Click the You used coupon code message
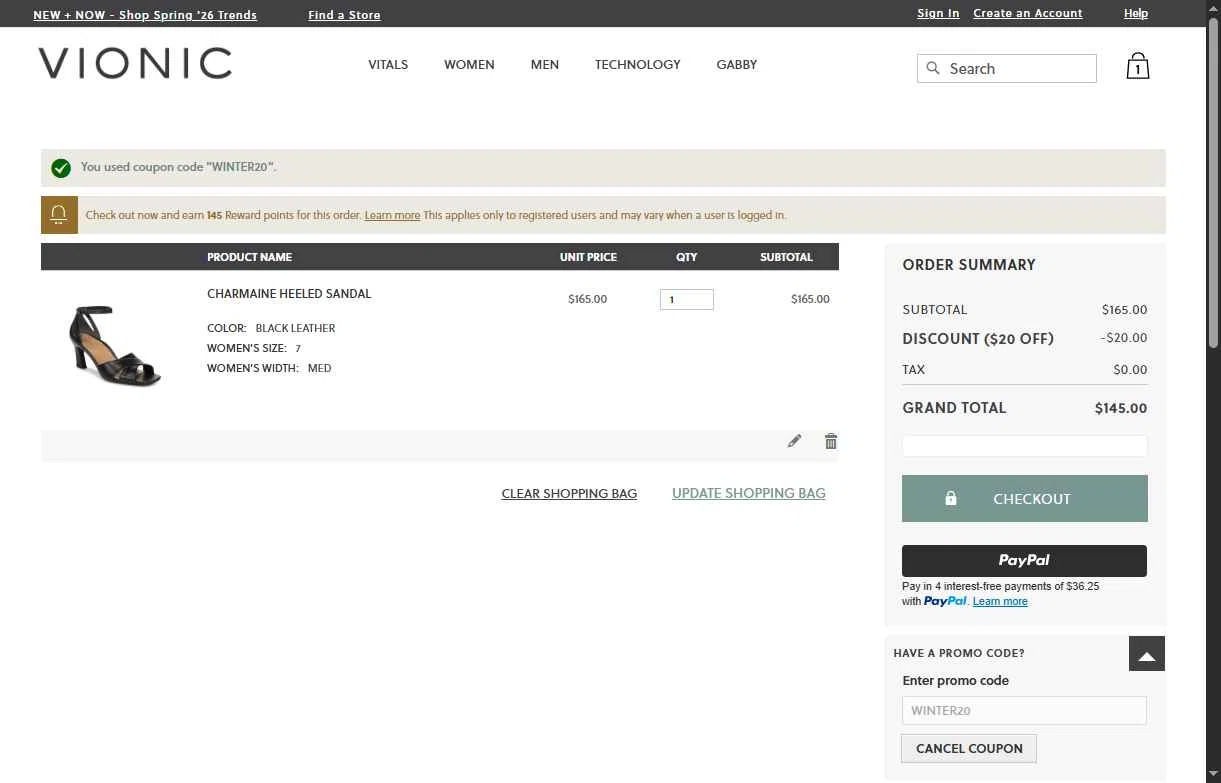This screenshot has height=783, width=1221. point(179,167)
